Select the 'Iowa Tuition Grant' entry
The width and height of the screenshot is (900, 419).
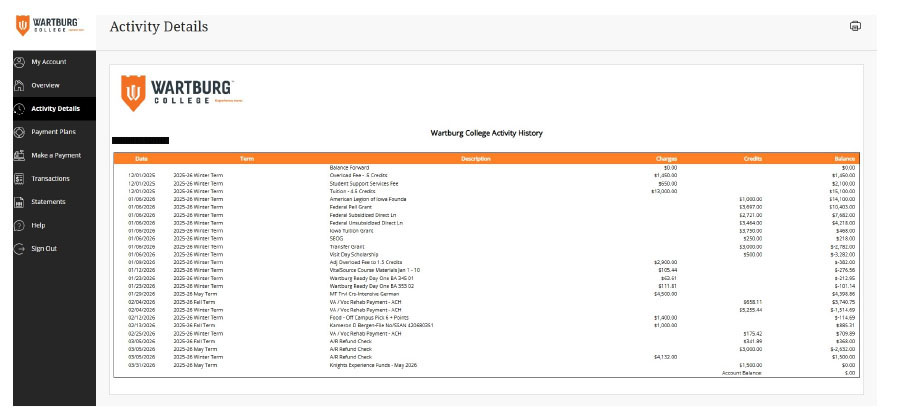click(351, 231)
